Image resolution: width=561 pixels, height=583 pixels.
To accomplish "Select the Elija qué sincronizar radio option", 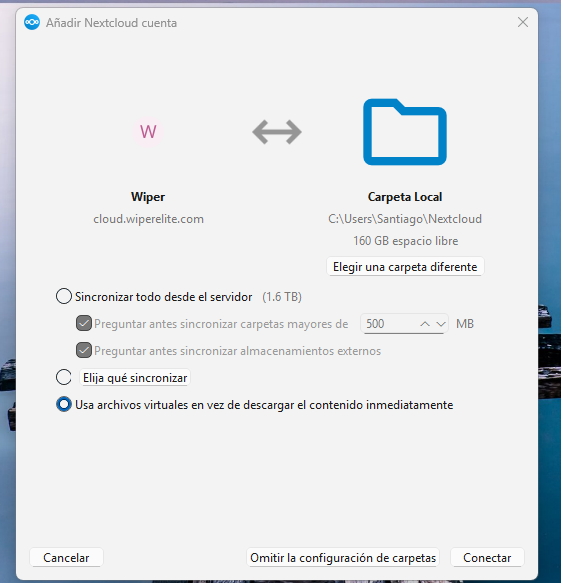I will point(64,377).
